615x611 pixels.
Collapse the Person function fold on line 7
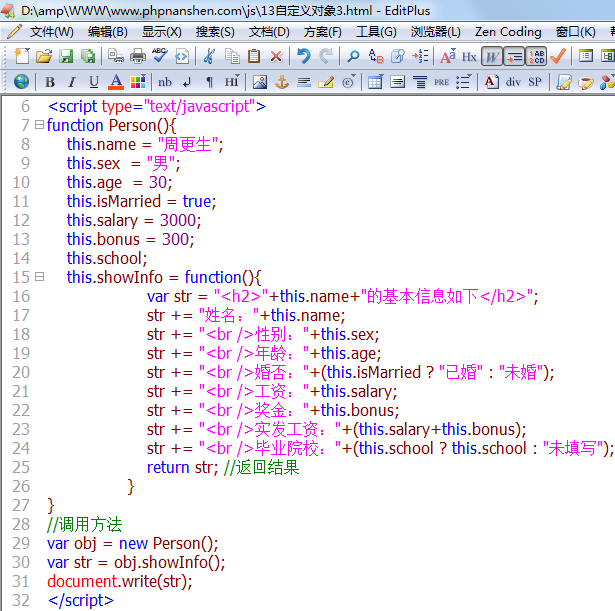[x=39, y=125]
